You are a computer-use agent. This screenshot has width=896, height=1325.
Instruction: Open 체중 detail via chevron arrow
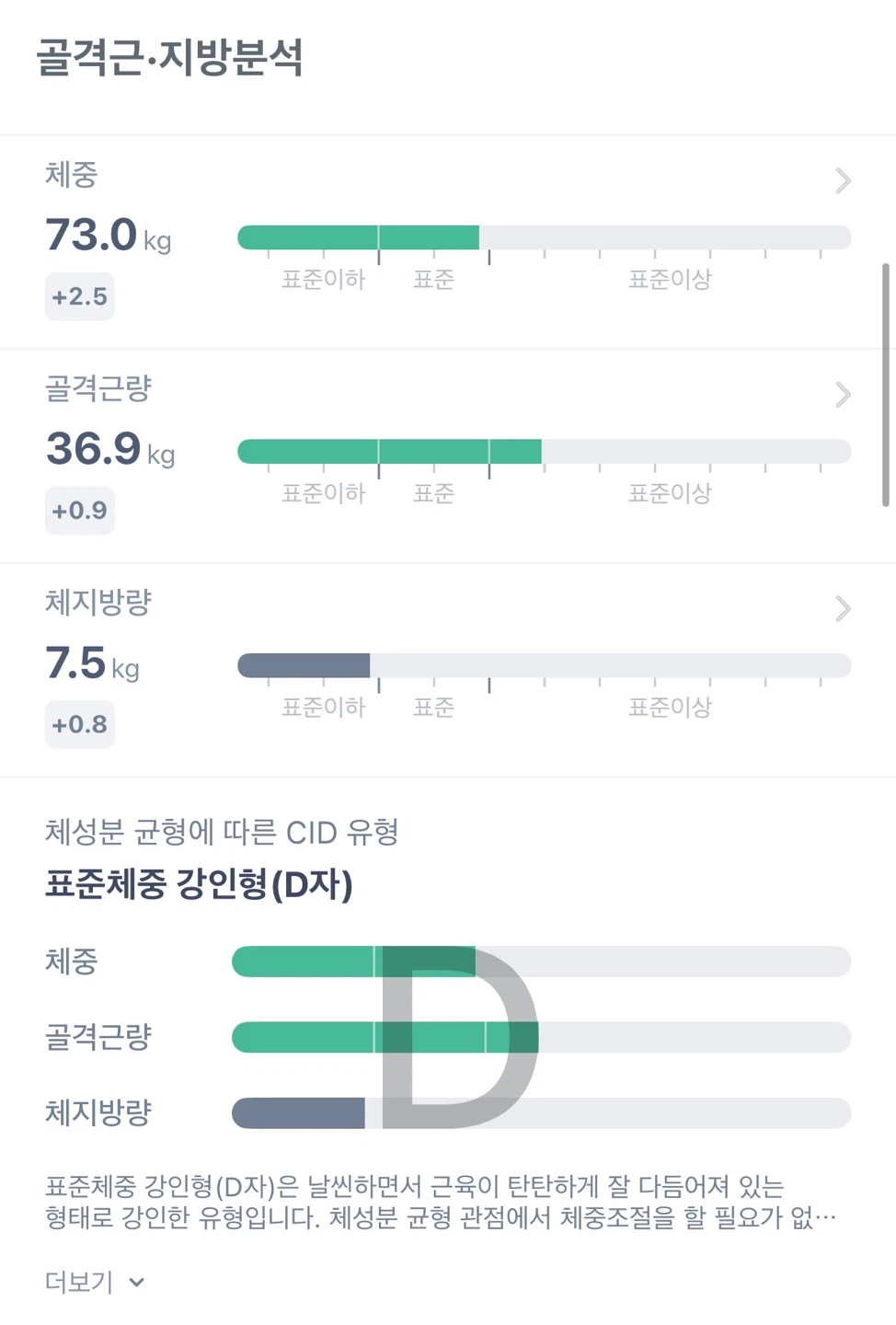tap(843, 180)
